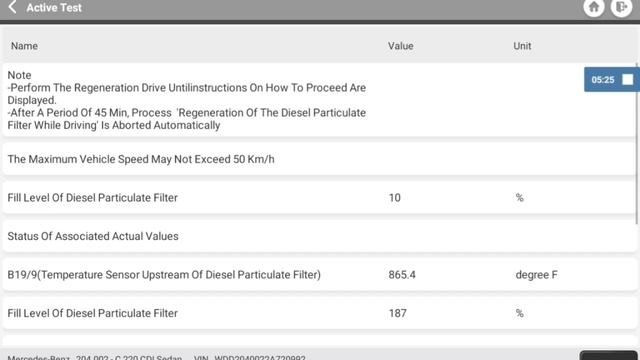Select the Name column header
Screen dimensions: 640x360
pyautogui.click(x=24, y=46)
